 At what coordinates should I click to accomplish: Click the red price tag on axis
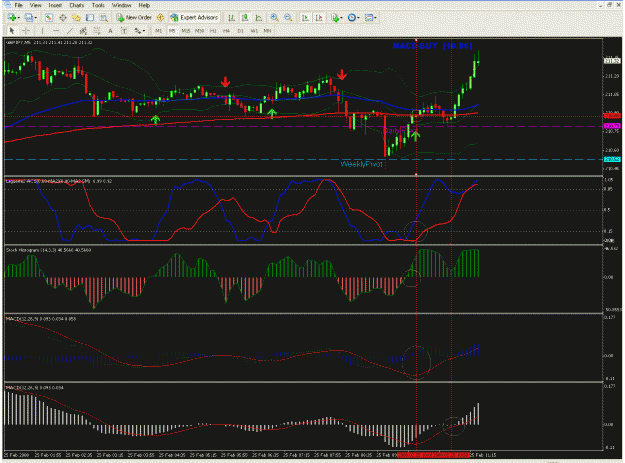point(612,116)
